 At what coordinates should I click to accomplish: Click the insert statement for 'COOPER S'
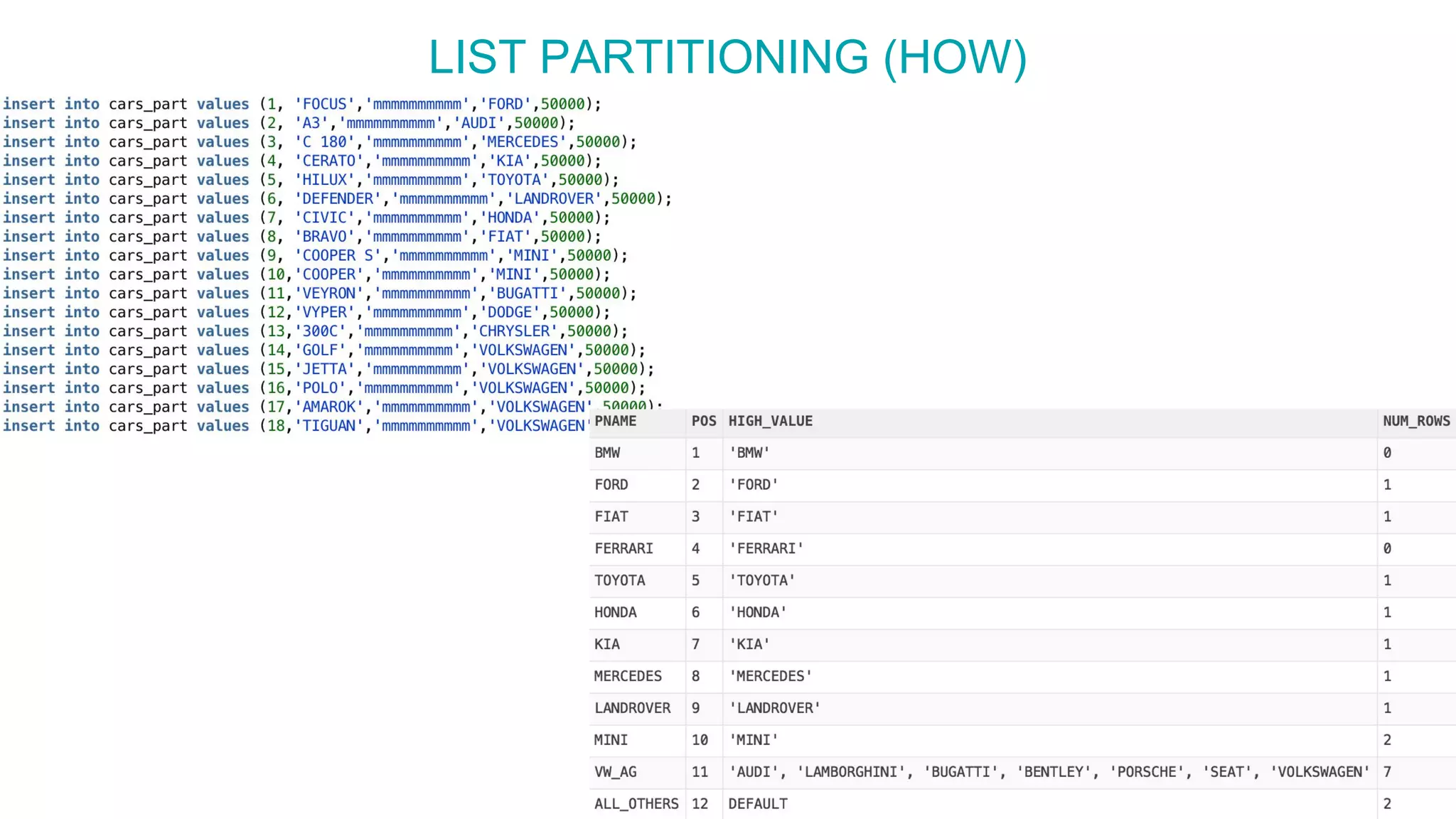pyautogui.click(x=315, y=256)
